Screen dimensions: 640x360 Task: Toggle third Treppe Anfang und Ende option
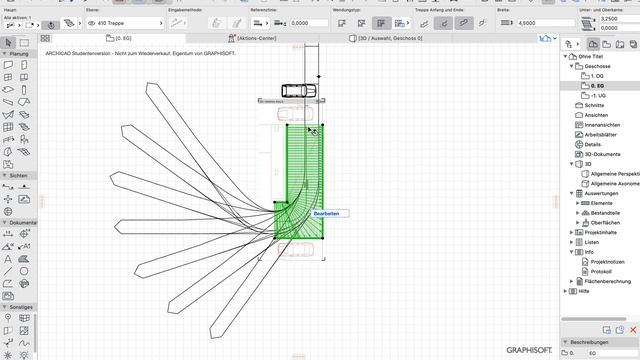464,23
